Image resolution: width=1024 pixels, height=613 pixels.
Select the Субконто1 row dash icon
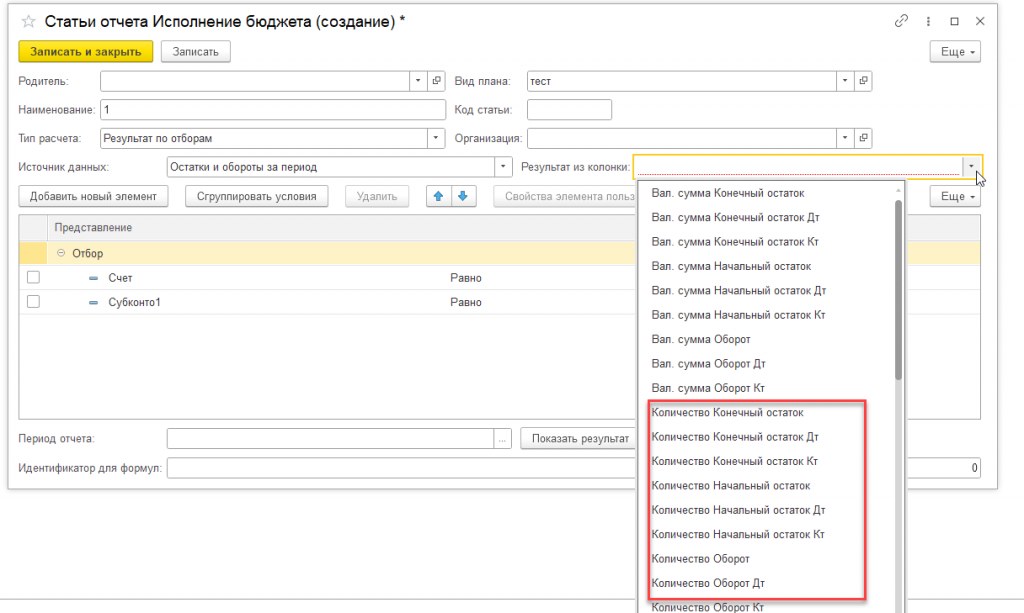pyautogui.click(x=93, y=302)
